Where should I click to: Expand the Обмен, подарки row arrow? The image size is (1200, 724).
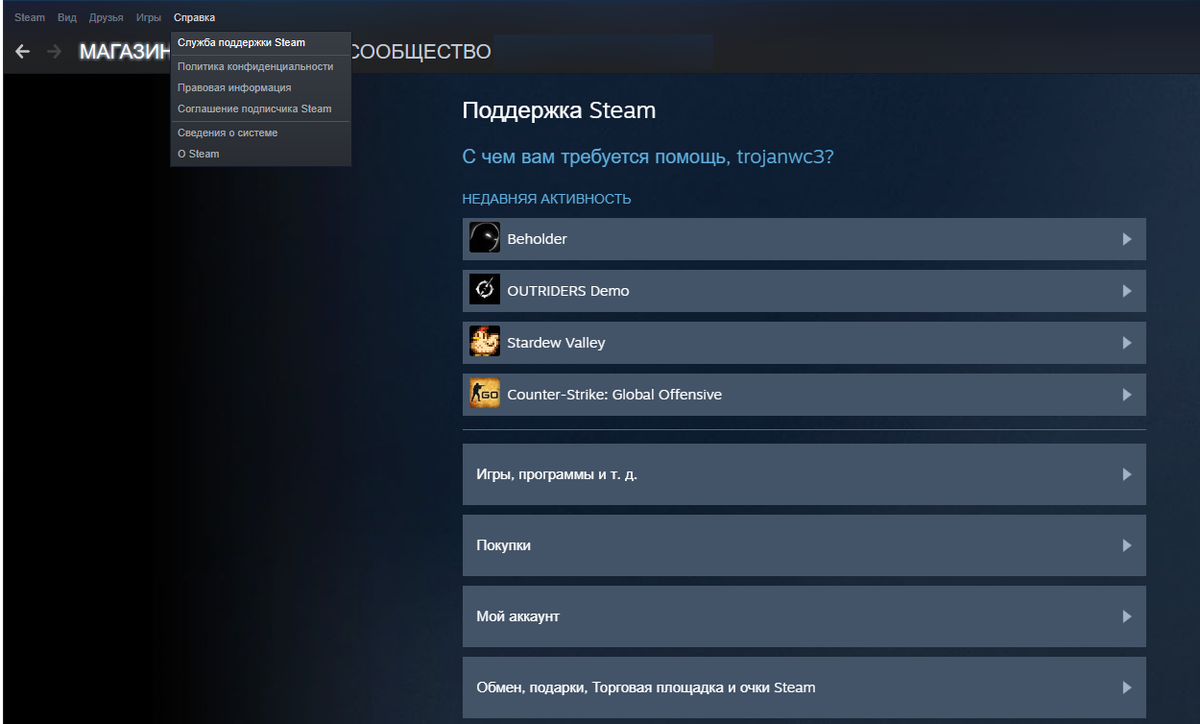(x=1127, y=688)
